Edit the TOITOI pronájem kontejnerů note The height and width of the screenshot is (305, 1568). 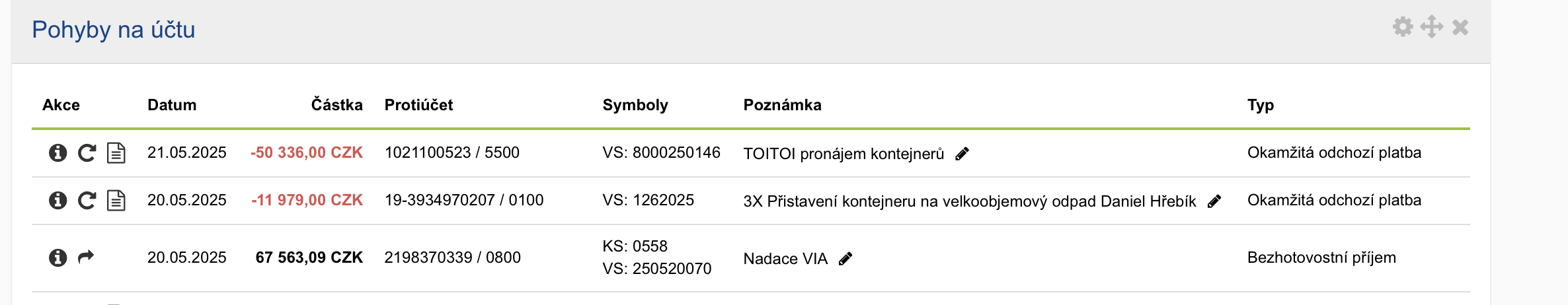[x=962, y=154]
